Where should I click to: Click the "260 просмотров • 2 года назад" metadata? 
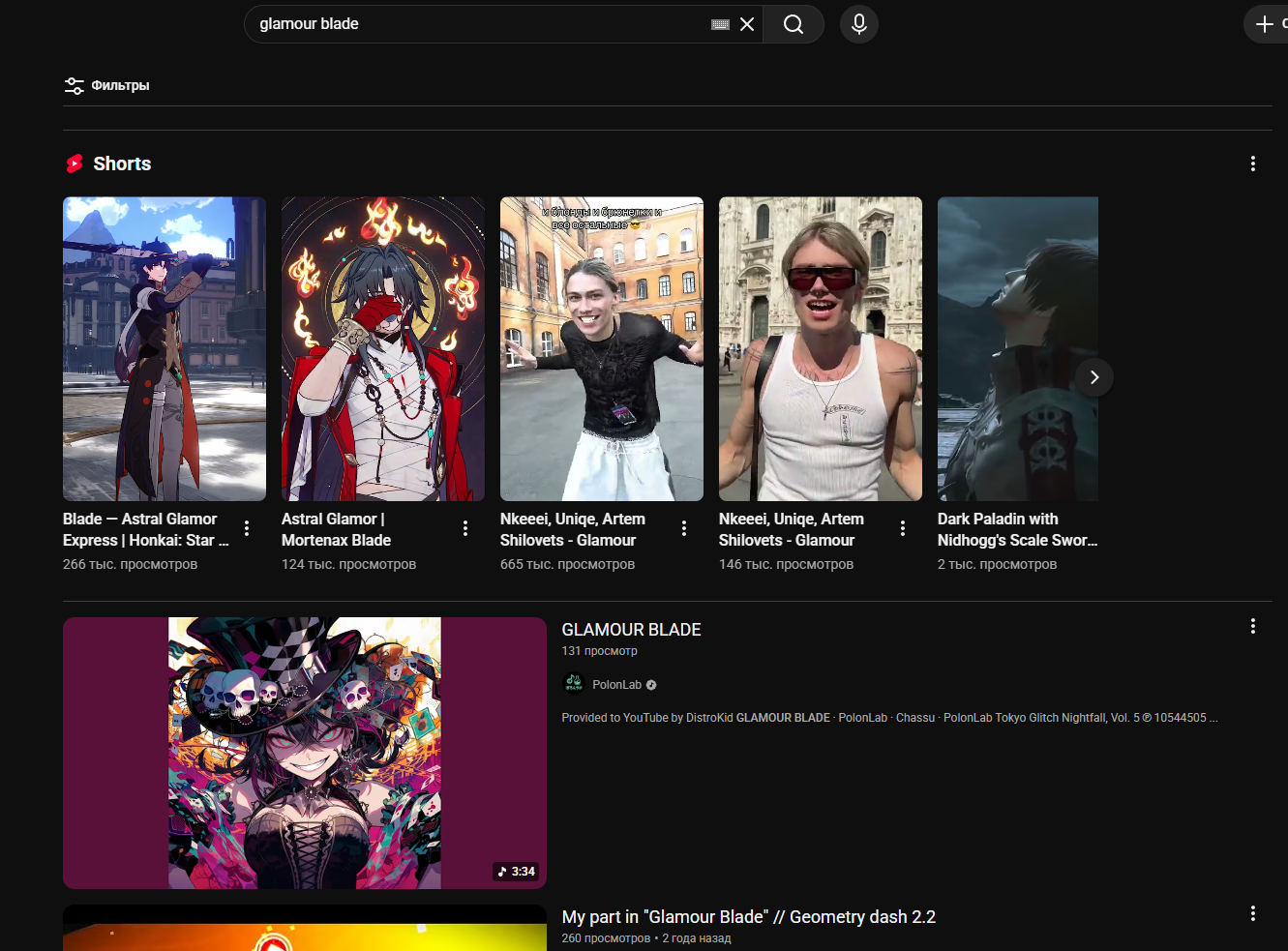pyautogui.click(x=646, y=938)
